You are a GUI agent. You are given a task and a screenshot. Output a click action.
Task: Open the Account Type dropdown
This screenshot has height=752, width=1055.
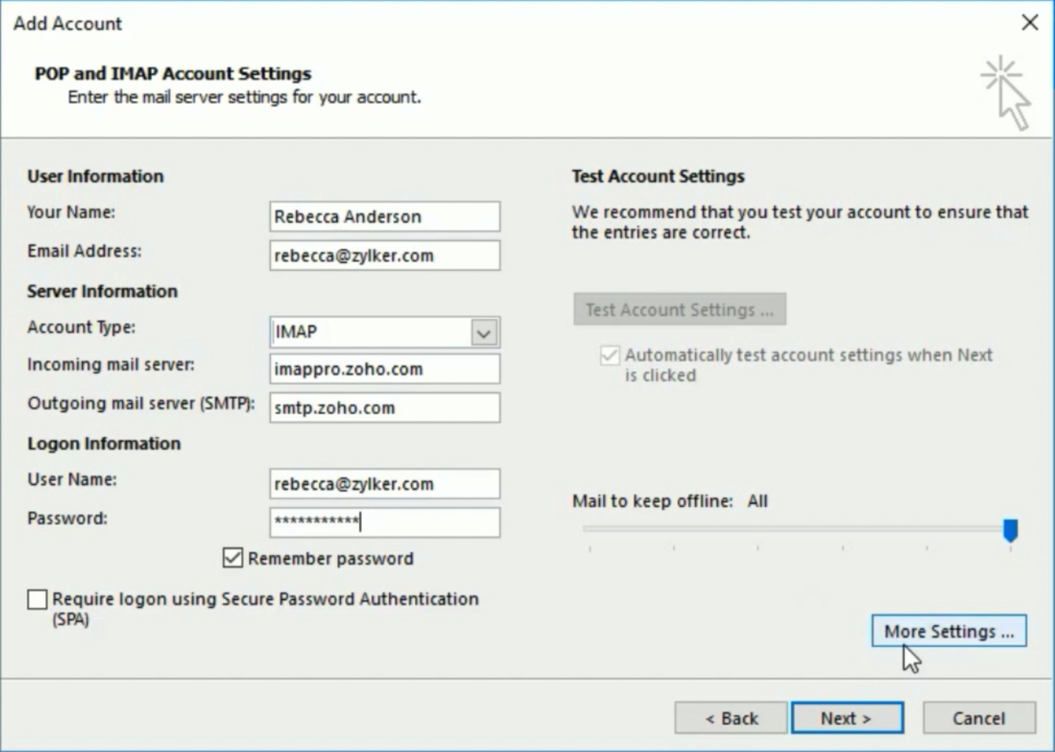[x=385, y=331]
